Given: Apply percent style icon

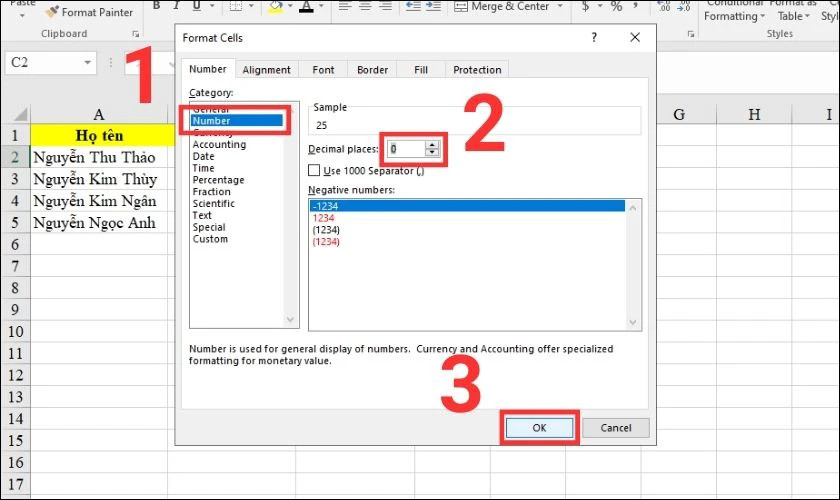Looking at the screenshot, I should coord(617,6).
